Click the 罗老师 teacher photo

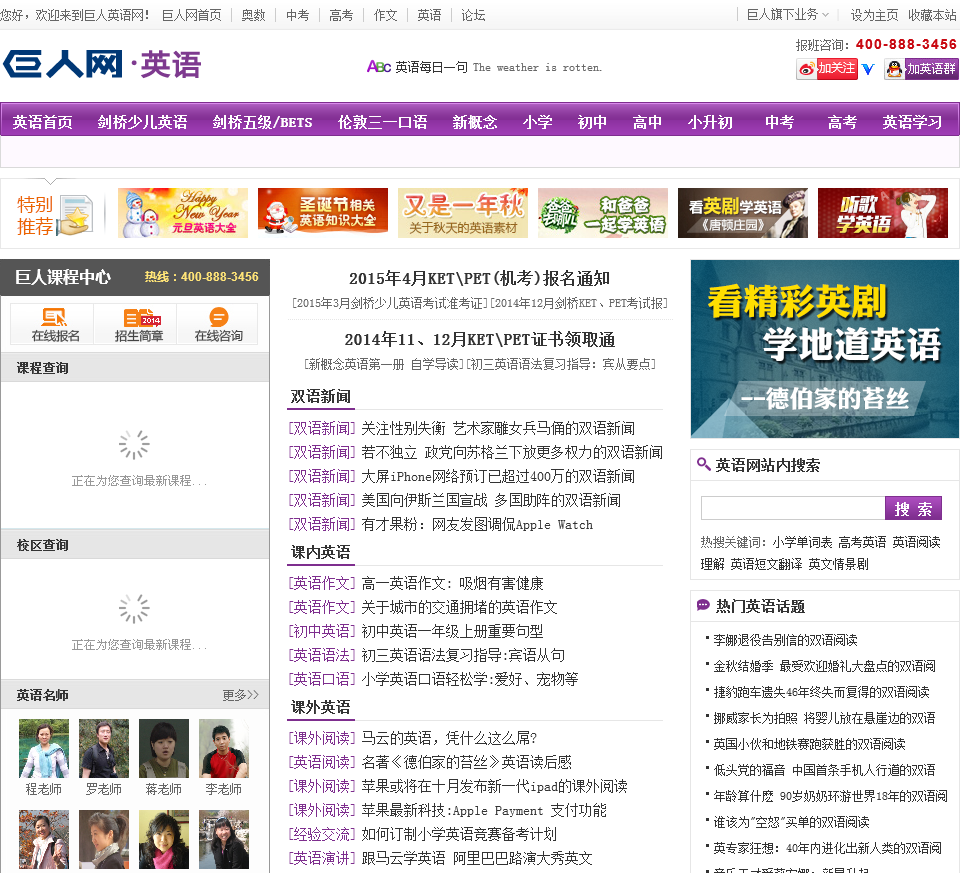(x=104, y=748)
